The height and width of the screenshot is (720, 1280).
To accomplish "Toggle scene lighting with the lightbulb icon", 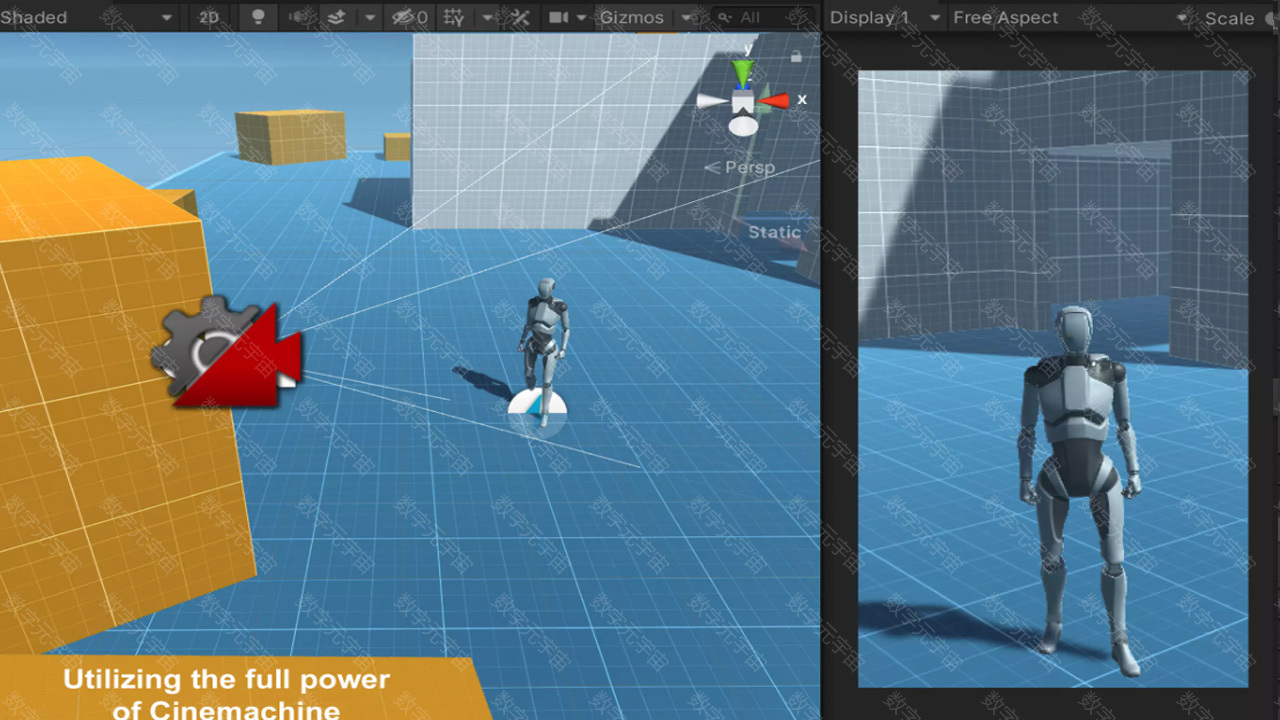I will 258,17.
